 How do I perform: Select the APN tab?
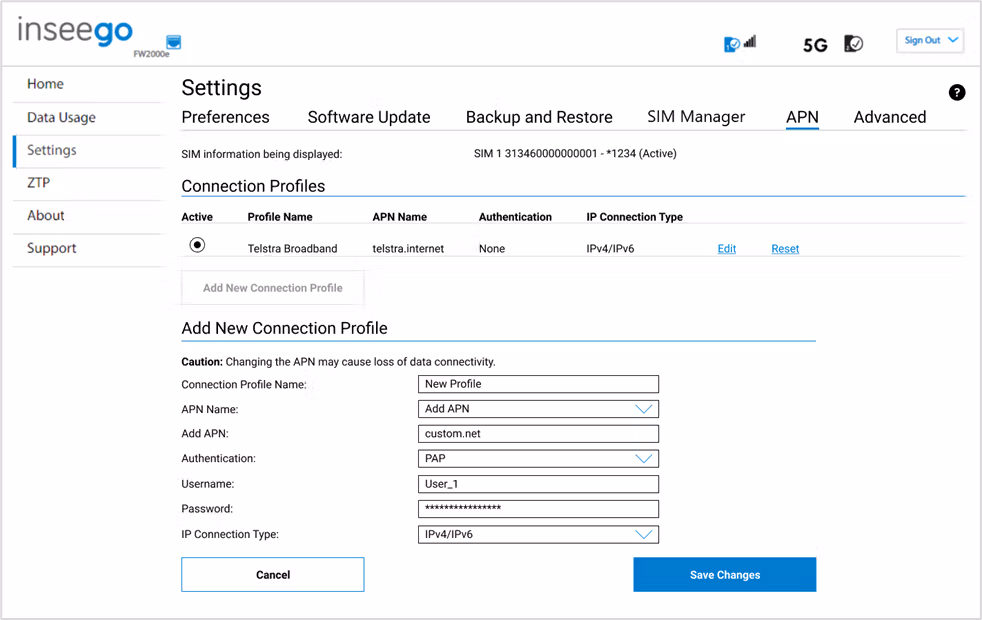[802, 117]
